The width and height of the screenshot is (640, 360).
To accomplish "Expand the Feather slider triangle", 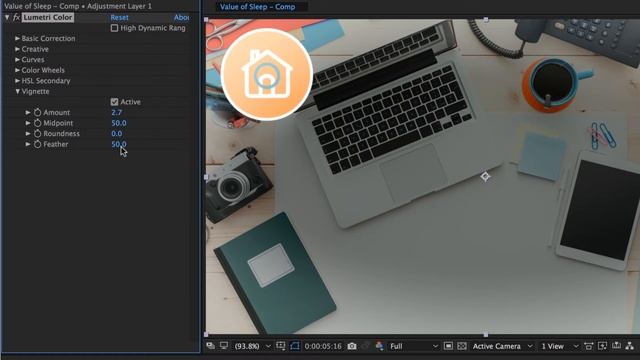I will click(x=28, y=144).
